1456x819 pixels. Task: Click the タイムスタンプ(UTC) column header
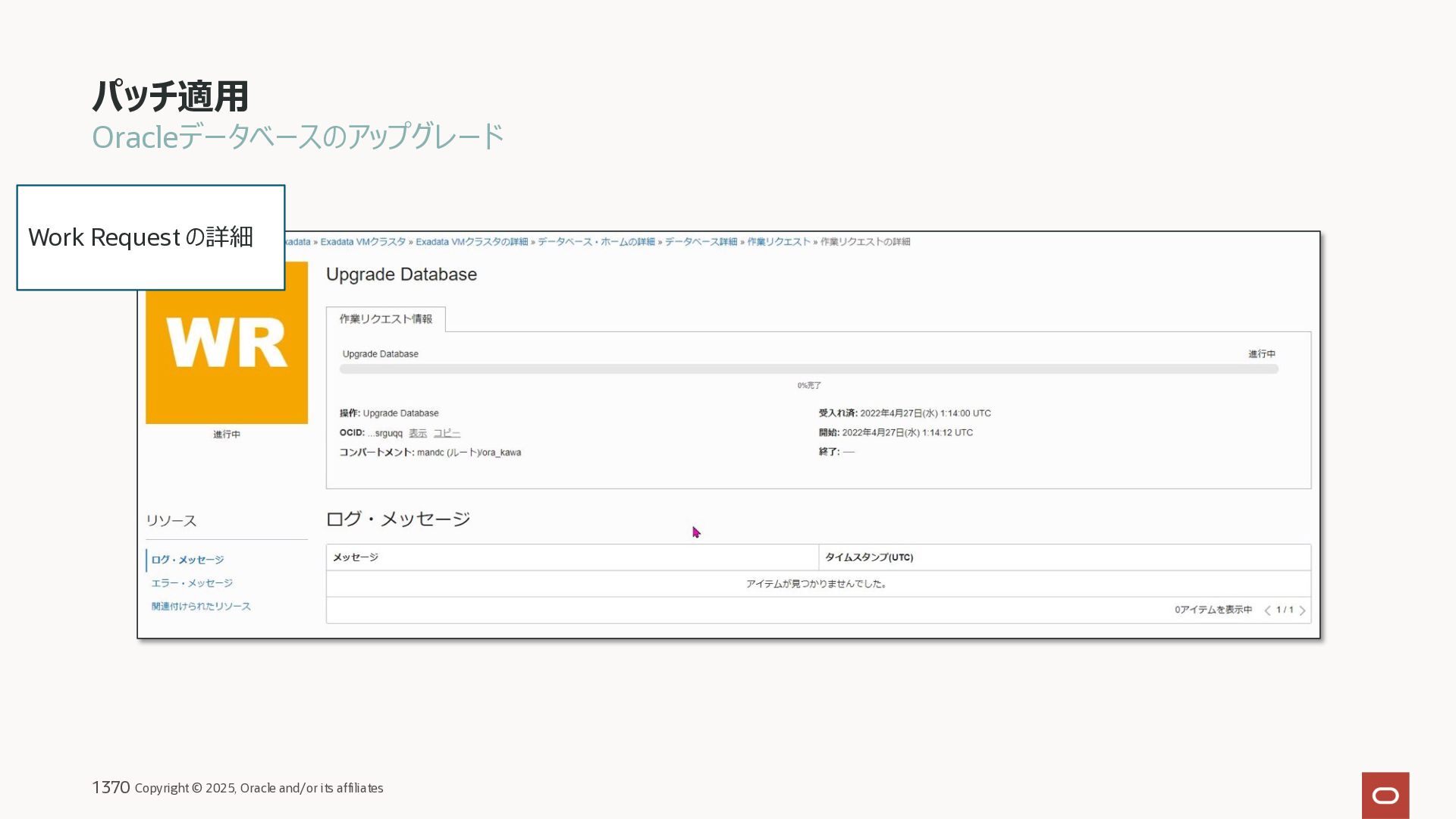[869, 557]
